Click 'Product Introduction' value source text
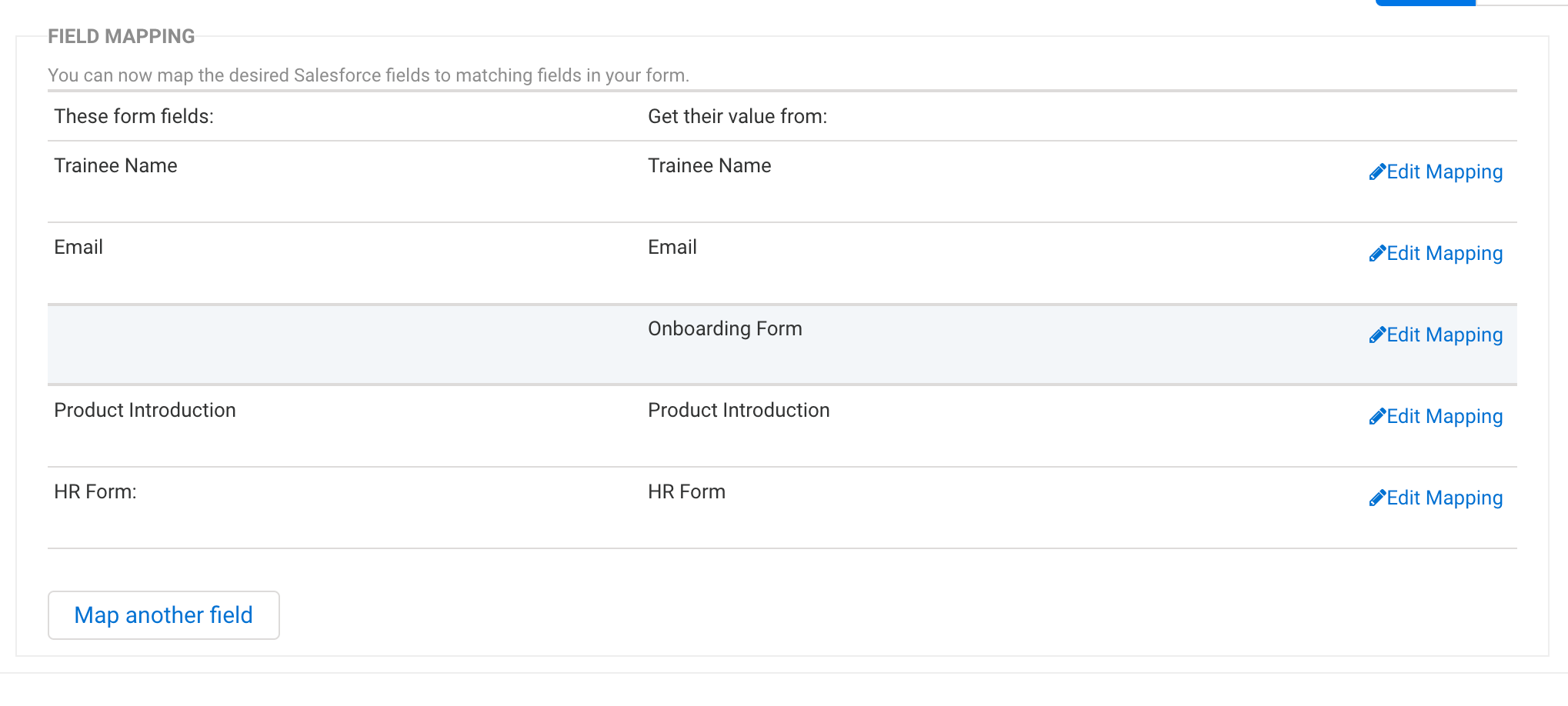The width and height of the screenshot is (1568, 706). tap(739, 410)
